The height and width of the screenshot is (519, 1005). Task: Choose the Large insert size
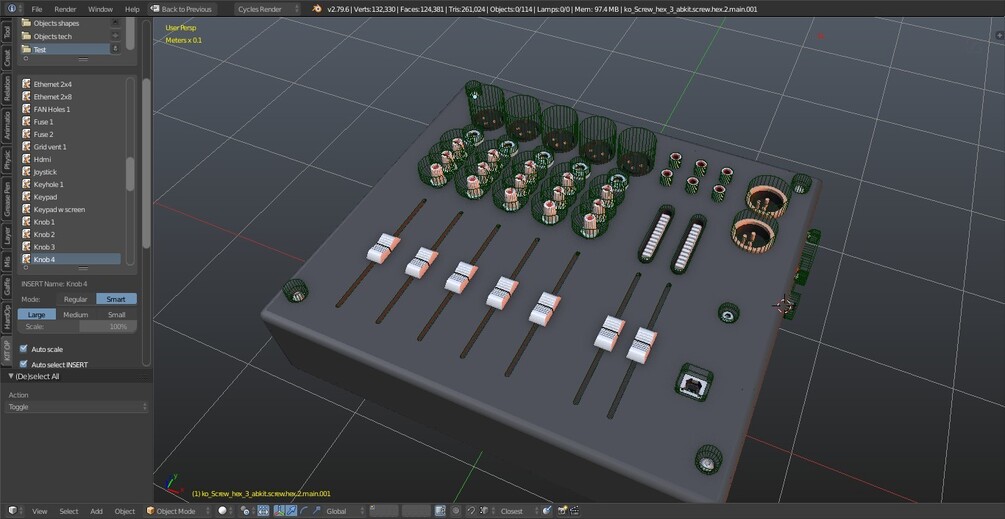pos(37,315)
